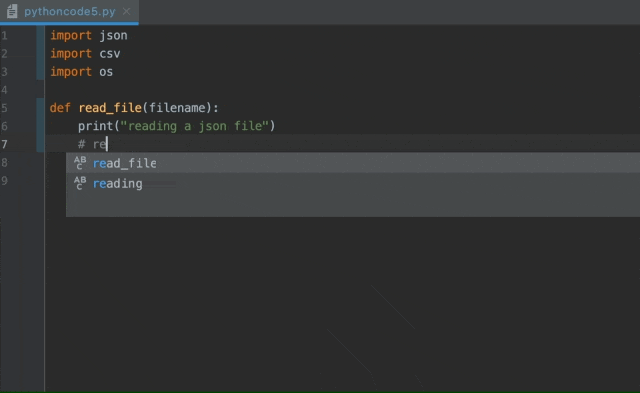Click line number 7 in the gutter

pos(4,144)
